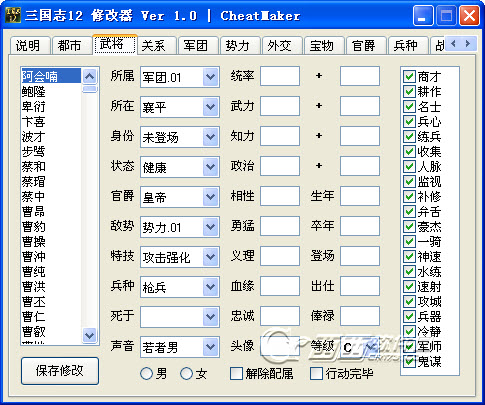The width and height of the screenshot is (485, 405).
Task: Close the CheatMaker window
Action: (x=469, y=16)
